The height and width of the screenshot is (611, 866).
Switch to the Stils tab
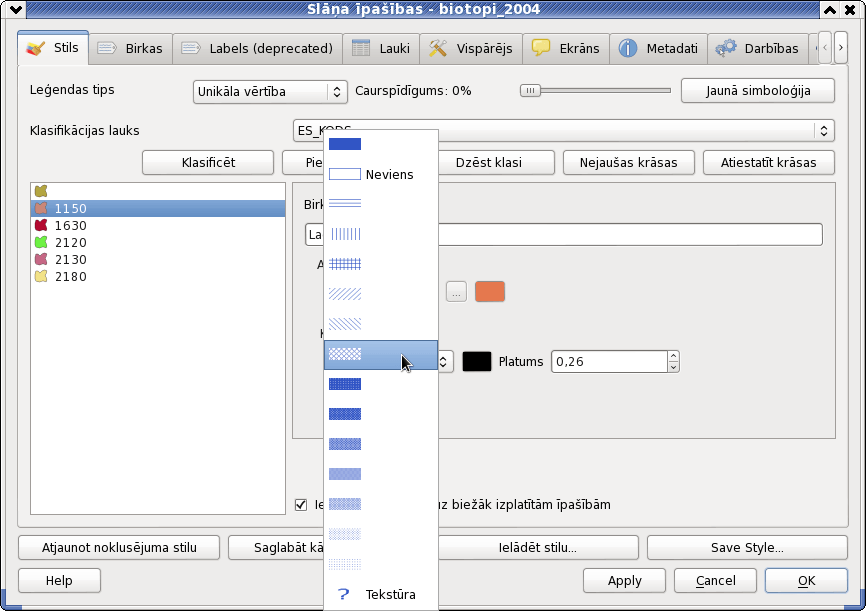tap(53, 48)
